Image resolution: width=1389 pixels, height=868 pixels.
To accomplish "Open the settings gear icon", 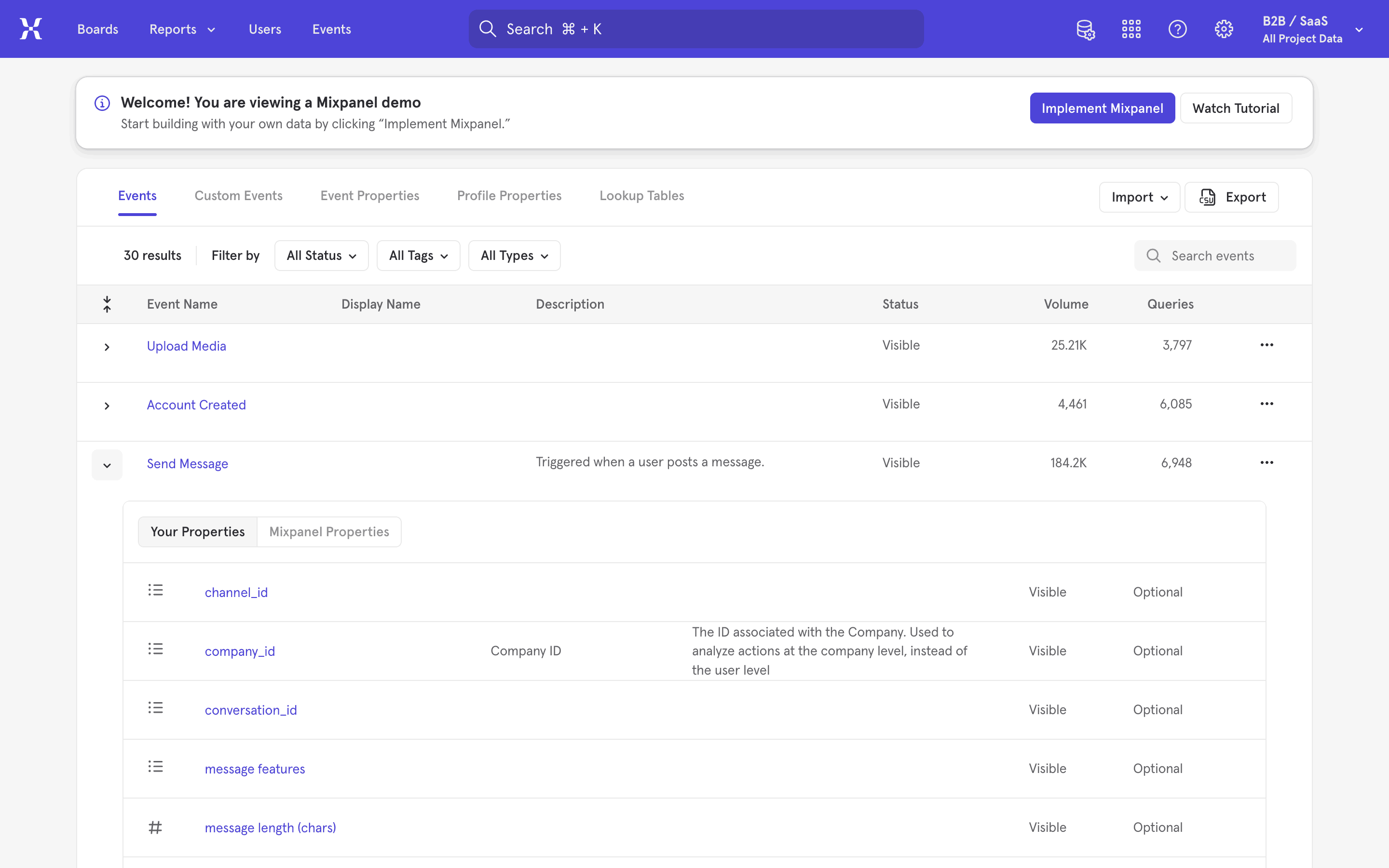I will pos(1224,29).
